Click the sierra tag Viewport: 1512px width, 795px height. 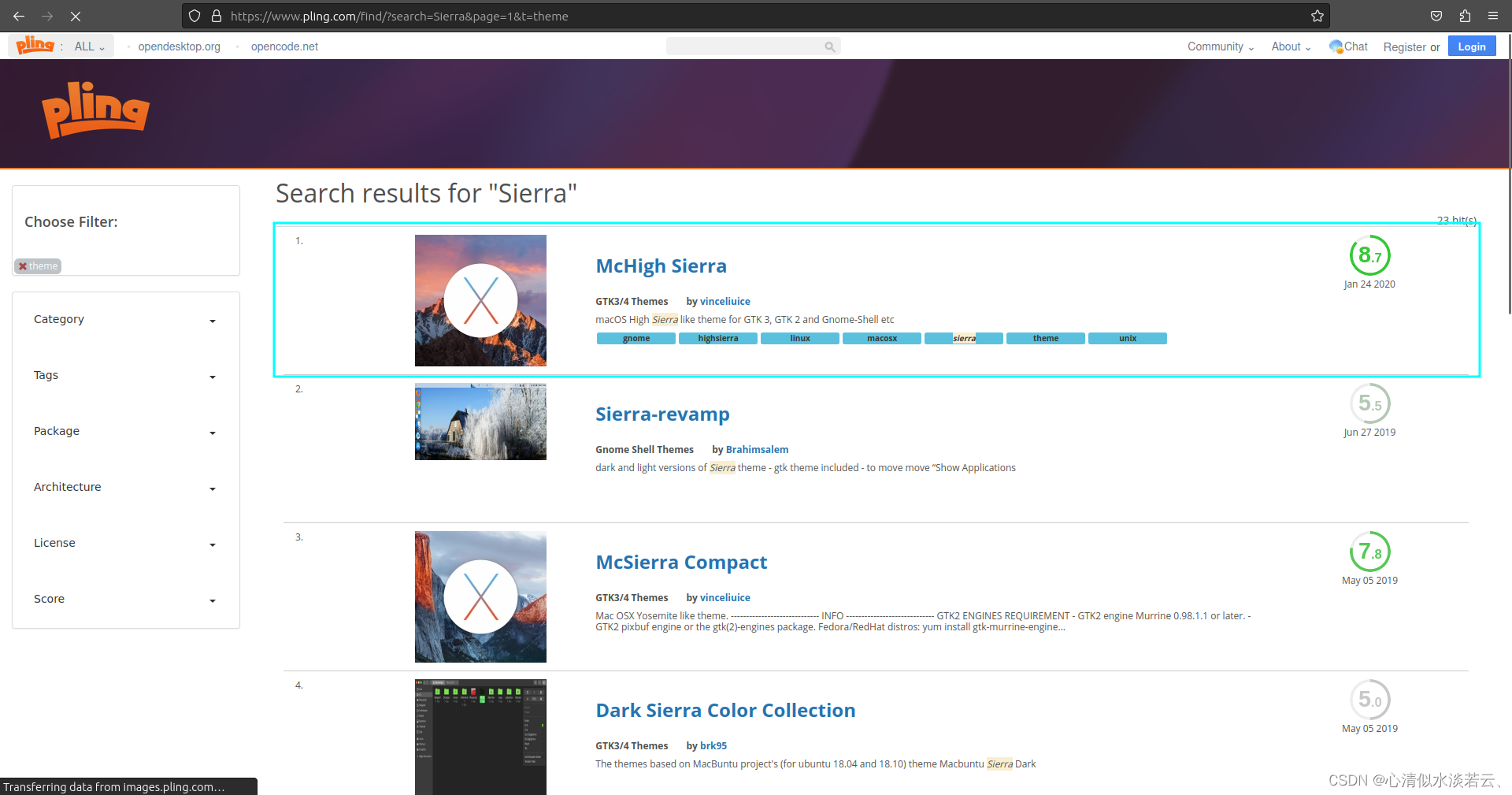click(964, 339)
